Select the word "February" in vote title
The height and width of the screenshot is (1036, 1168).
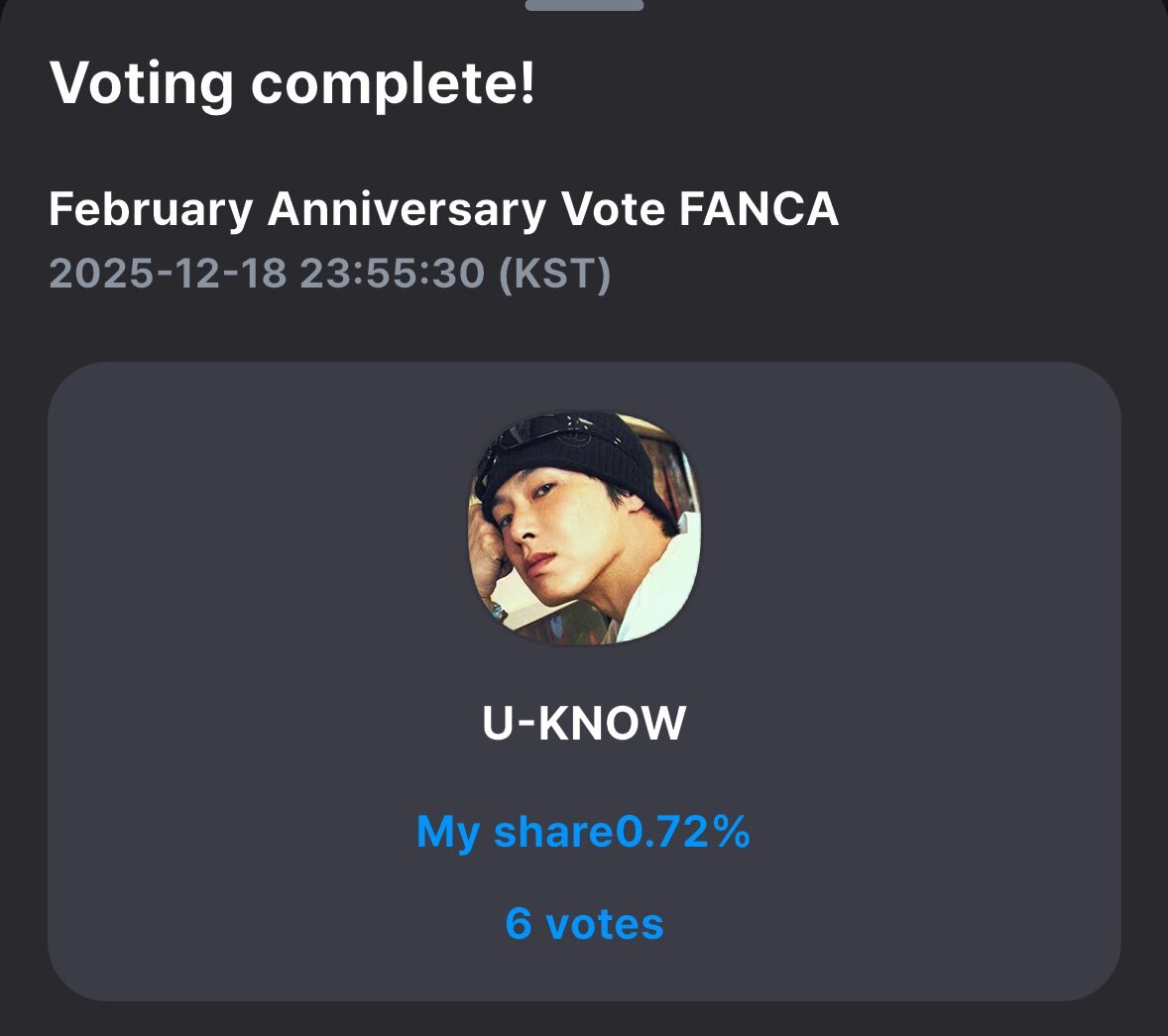tap(151, 210)
